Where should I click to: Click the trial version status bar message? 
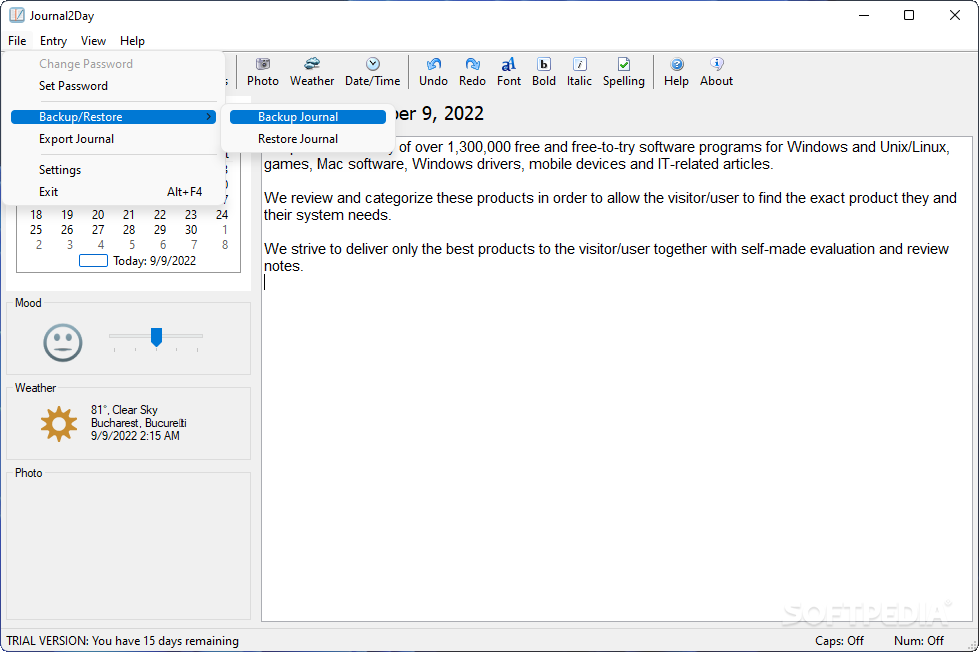(122, 641)
